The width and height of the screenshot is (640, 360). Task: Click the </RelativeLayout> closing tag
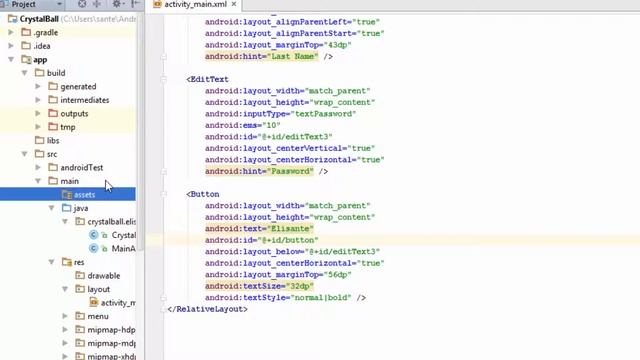click(x=207, y=309)
